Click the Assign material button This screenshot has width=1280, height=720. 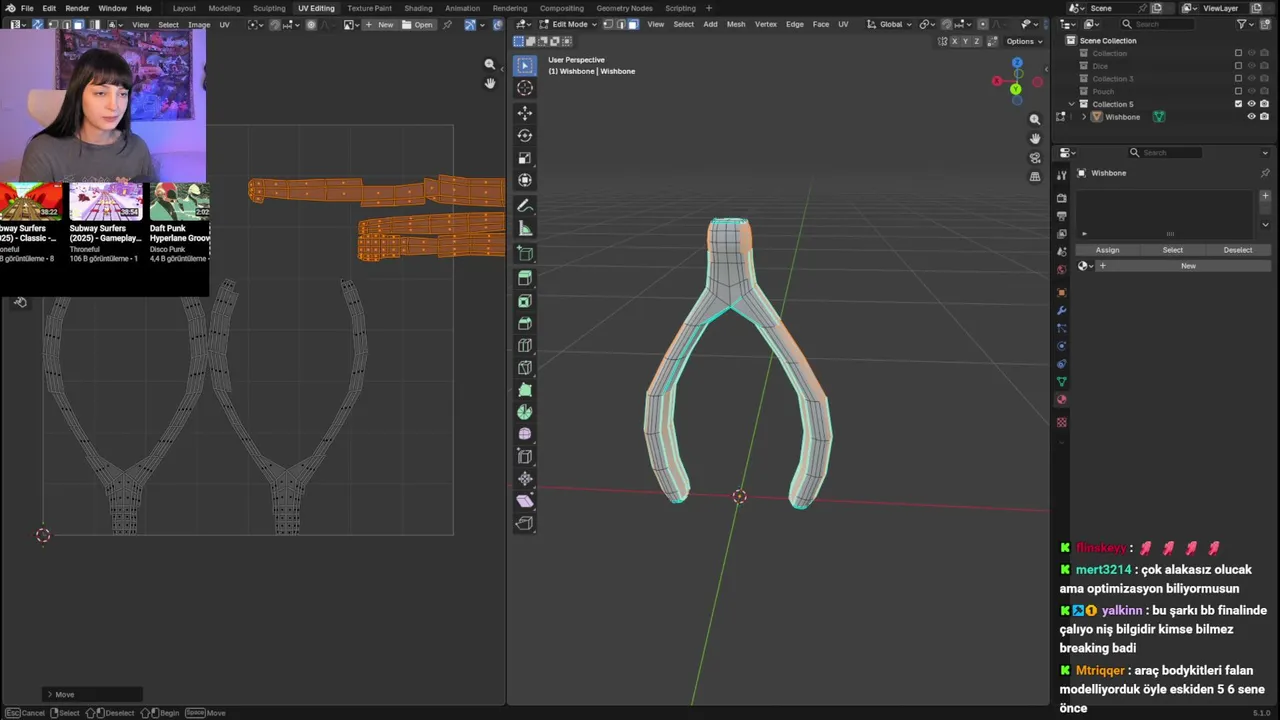tap(1107, 250)
